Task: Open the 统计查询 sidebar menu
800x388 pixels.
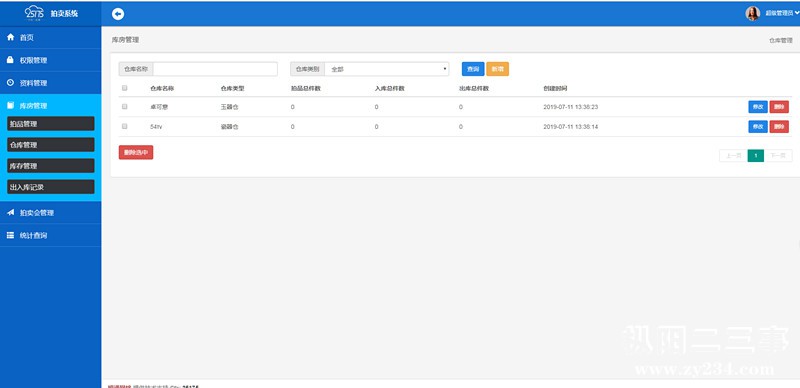Action: (x=51, y=235)
